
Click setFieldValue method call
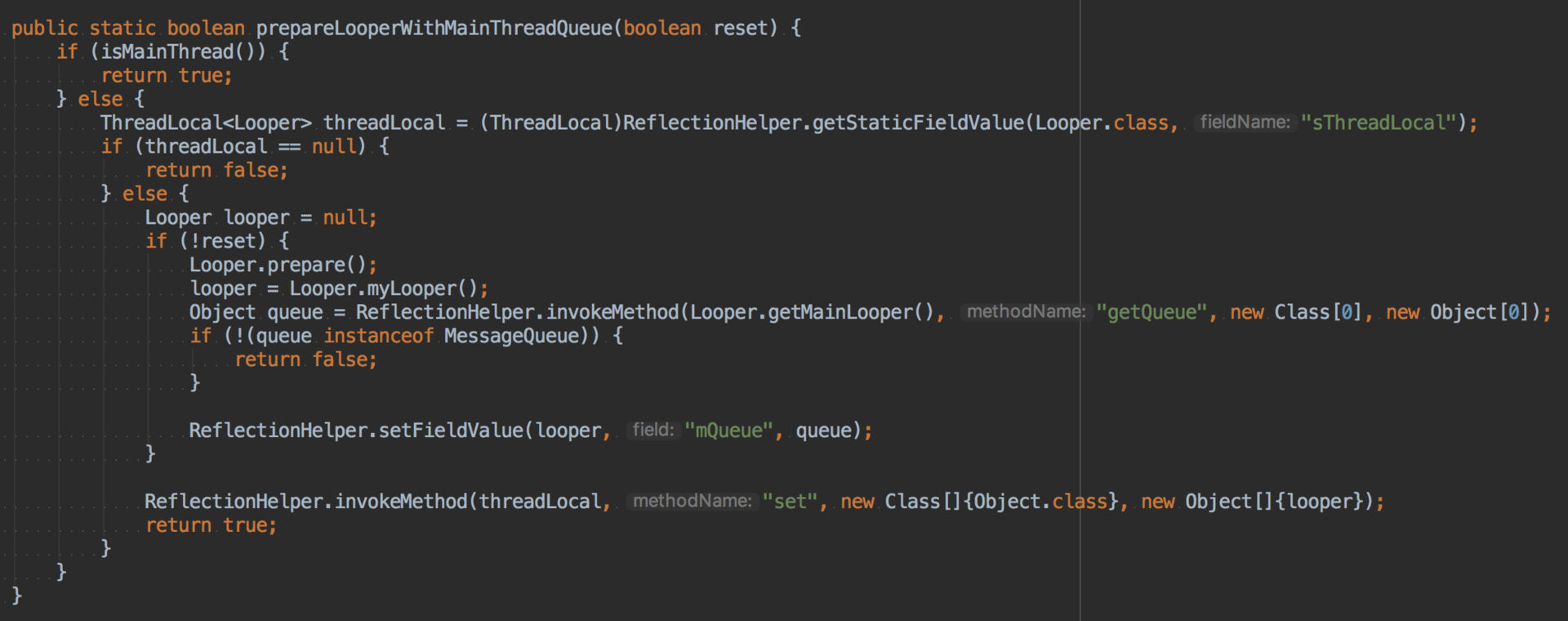coord(451,431)
